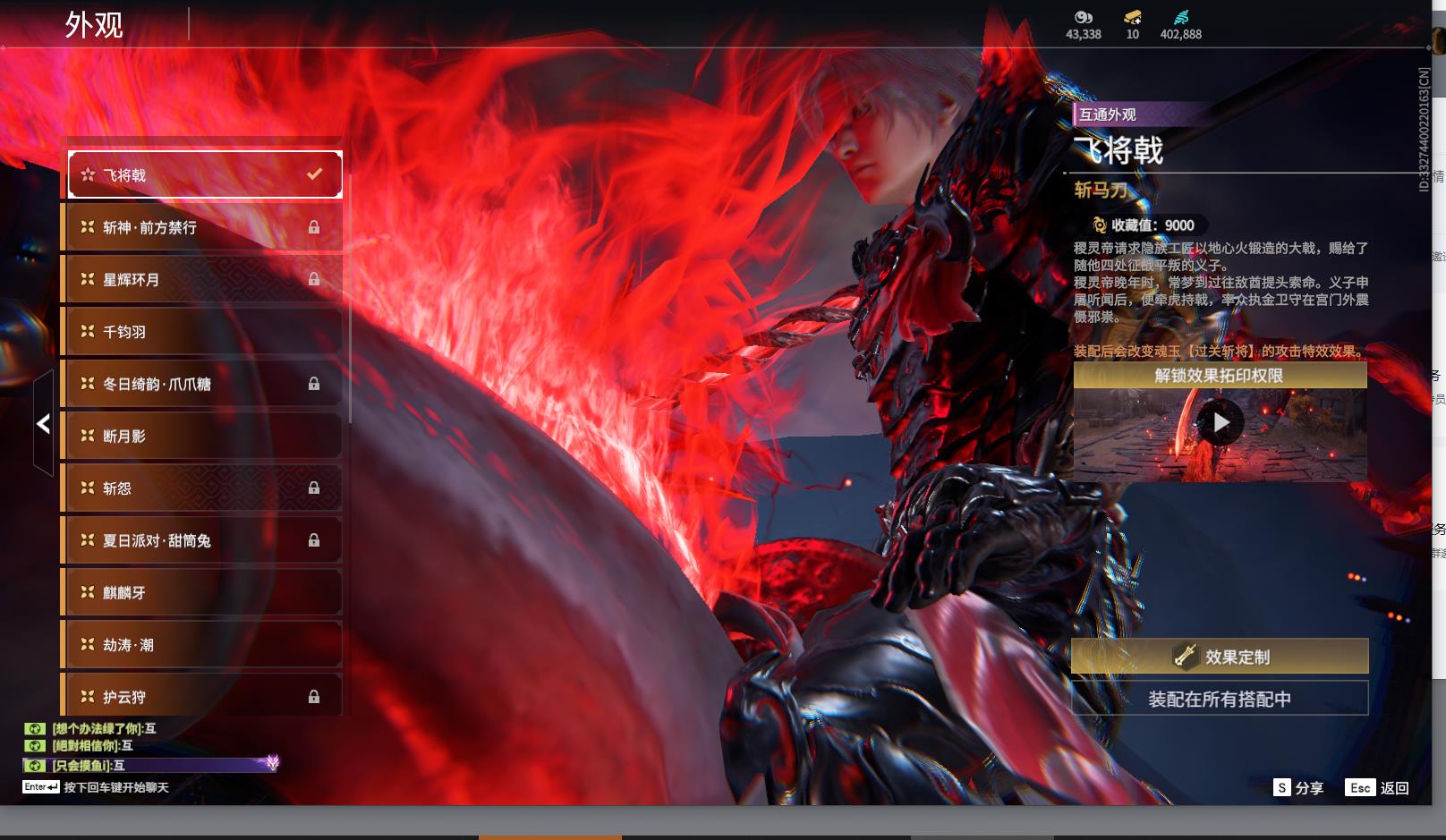The image size is (1446, 840).
Task: Click the skin list scrollbar
Action: point(350,298)
